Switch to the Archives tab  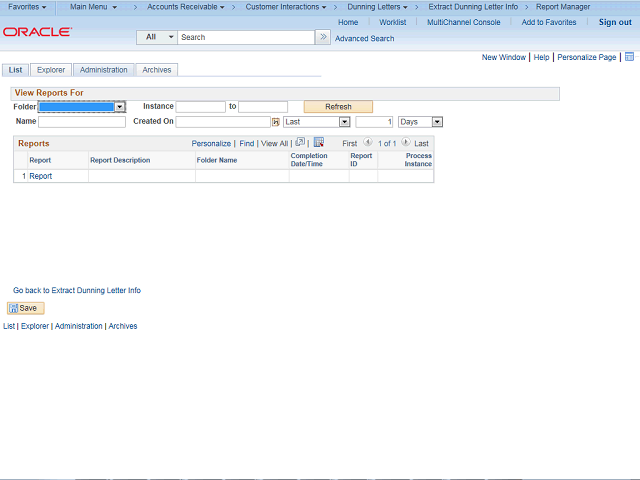[157, 70]
